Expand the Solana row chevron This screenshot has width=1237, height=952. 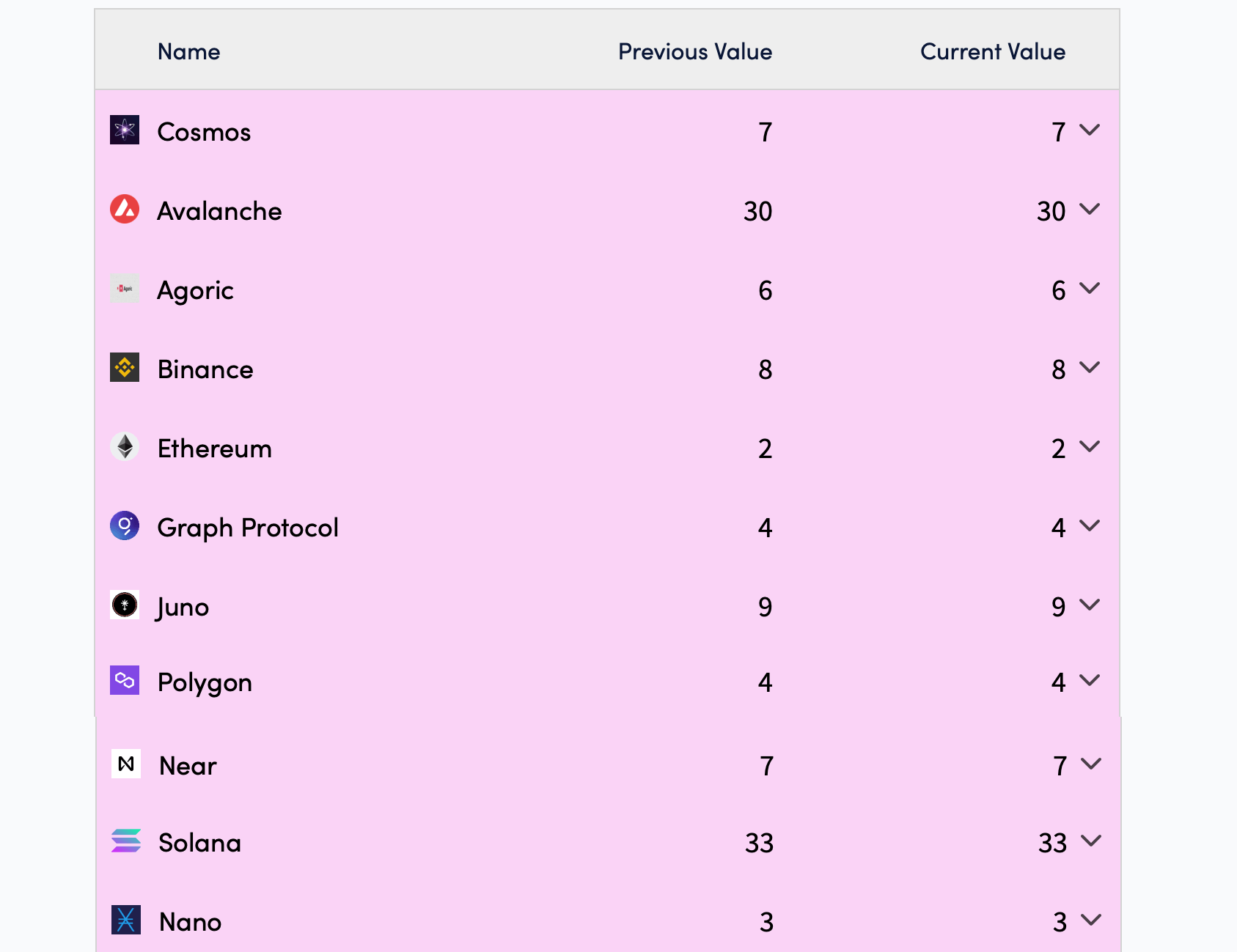[1091, 841]
